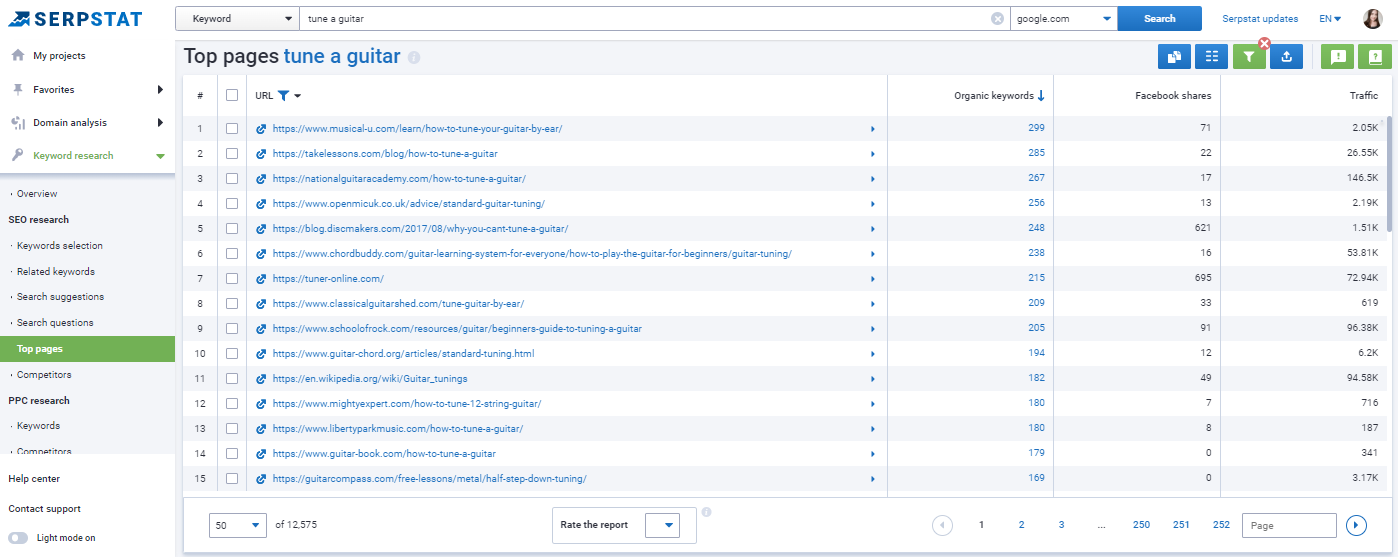Open Competitors under SEO research
Screen dimensions: 1398x557
coord(44,375)
